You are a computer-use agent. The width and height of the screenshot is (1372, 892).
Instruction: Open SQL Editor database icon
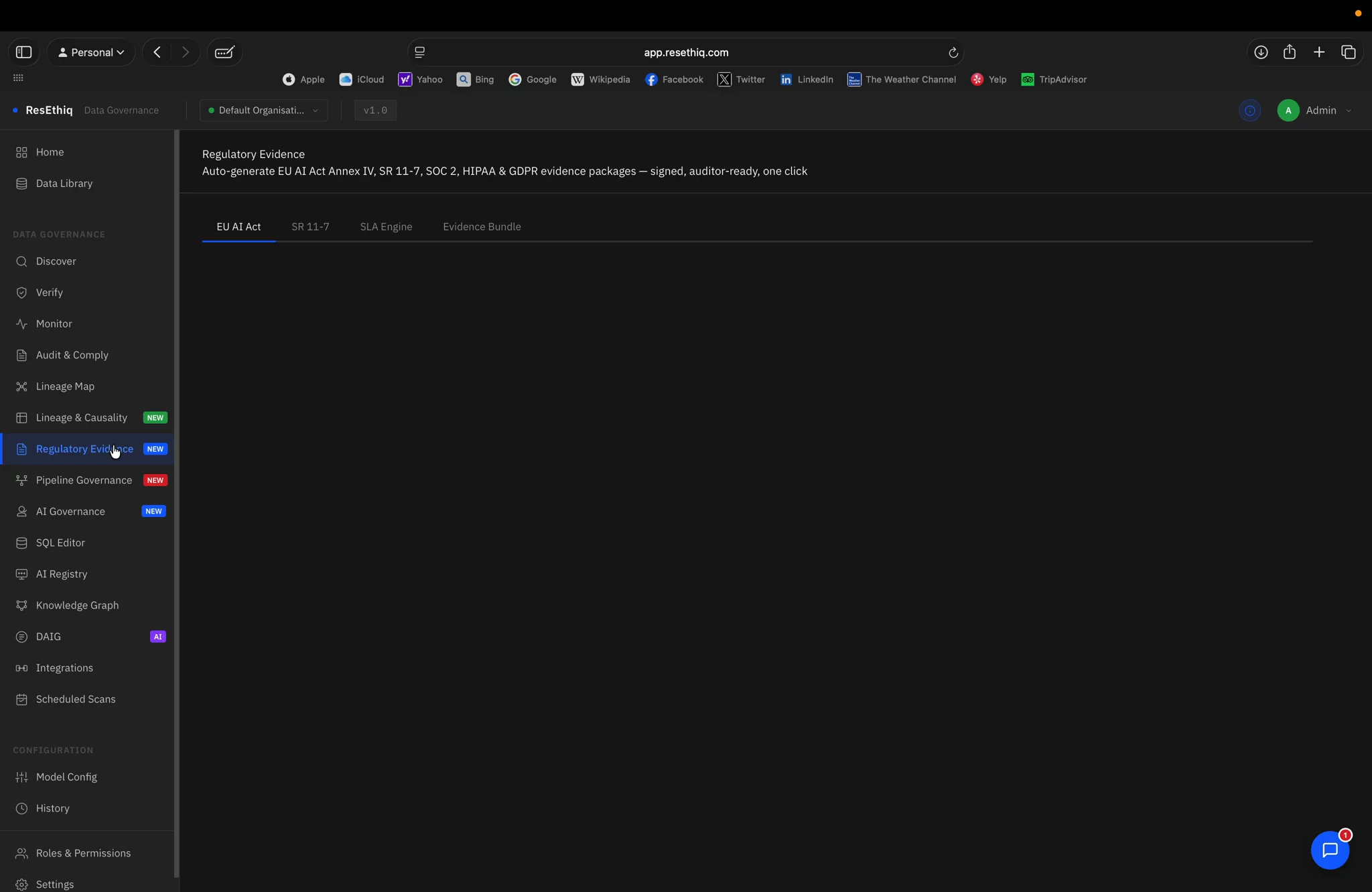coord(21,542)
